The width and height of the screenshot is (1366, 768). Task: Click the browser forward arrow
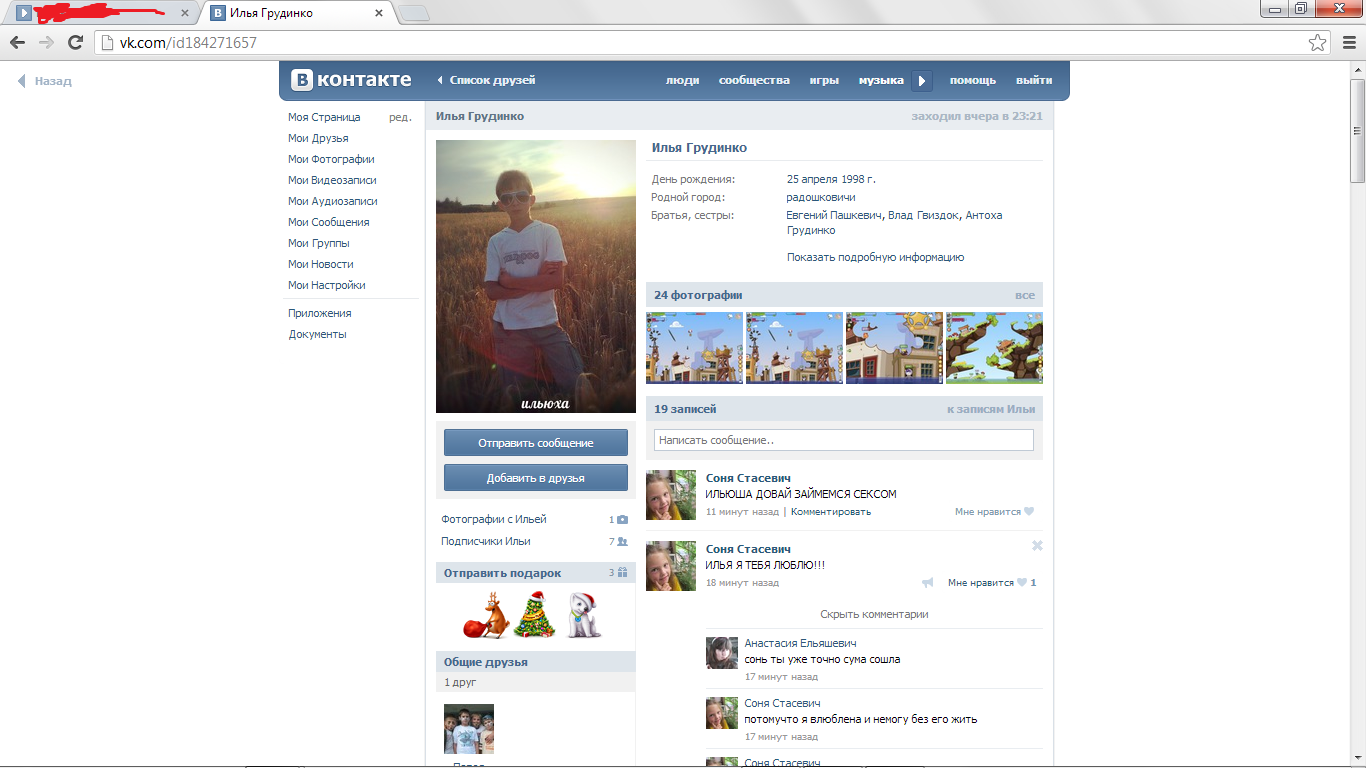click(46, 42)
